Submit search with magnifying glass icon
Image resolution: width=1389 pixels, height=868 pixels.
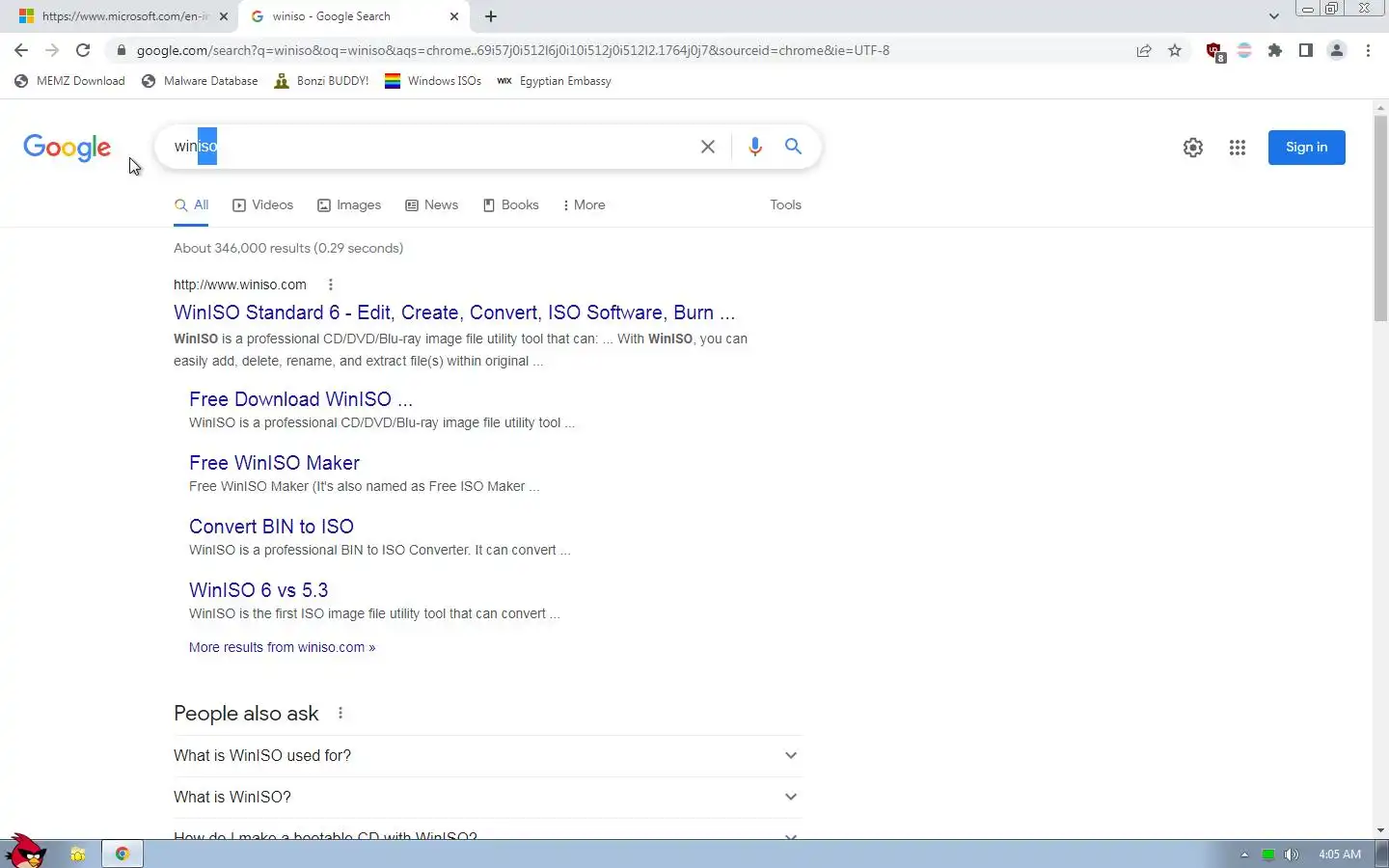point(793,147)
